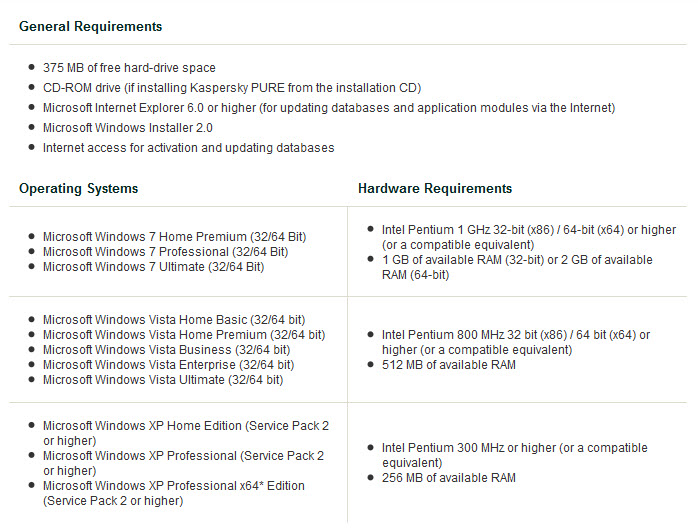This screenshot has height=530, width=698.
Task: Select Microsoft Windows Vista Business entry
Action: coord(166,350)
